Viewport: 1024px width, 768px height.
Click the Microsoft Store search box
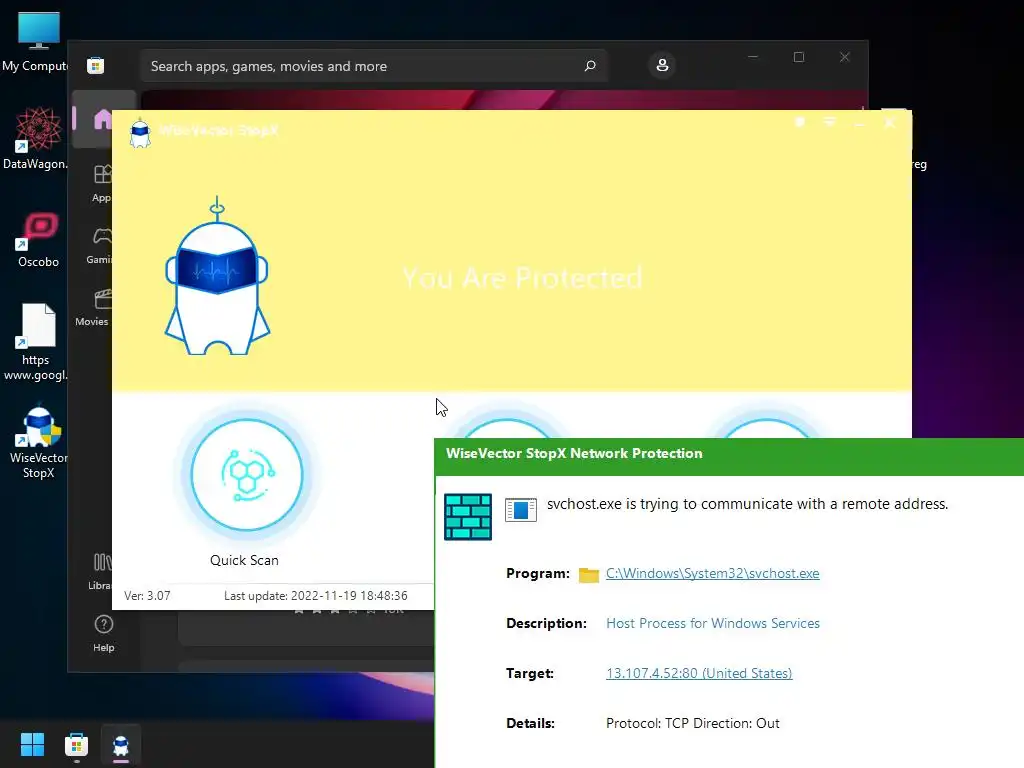(x=374, y=66)
